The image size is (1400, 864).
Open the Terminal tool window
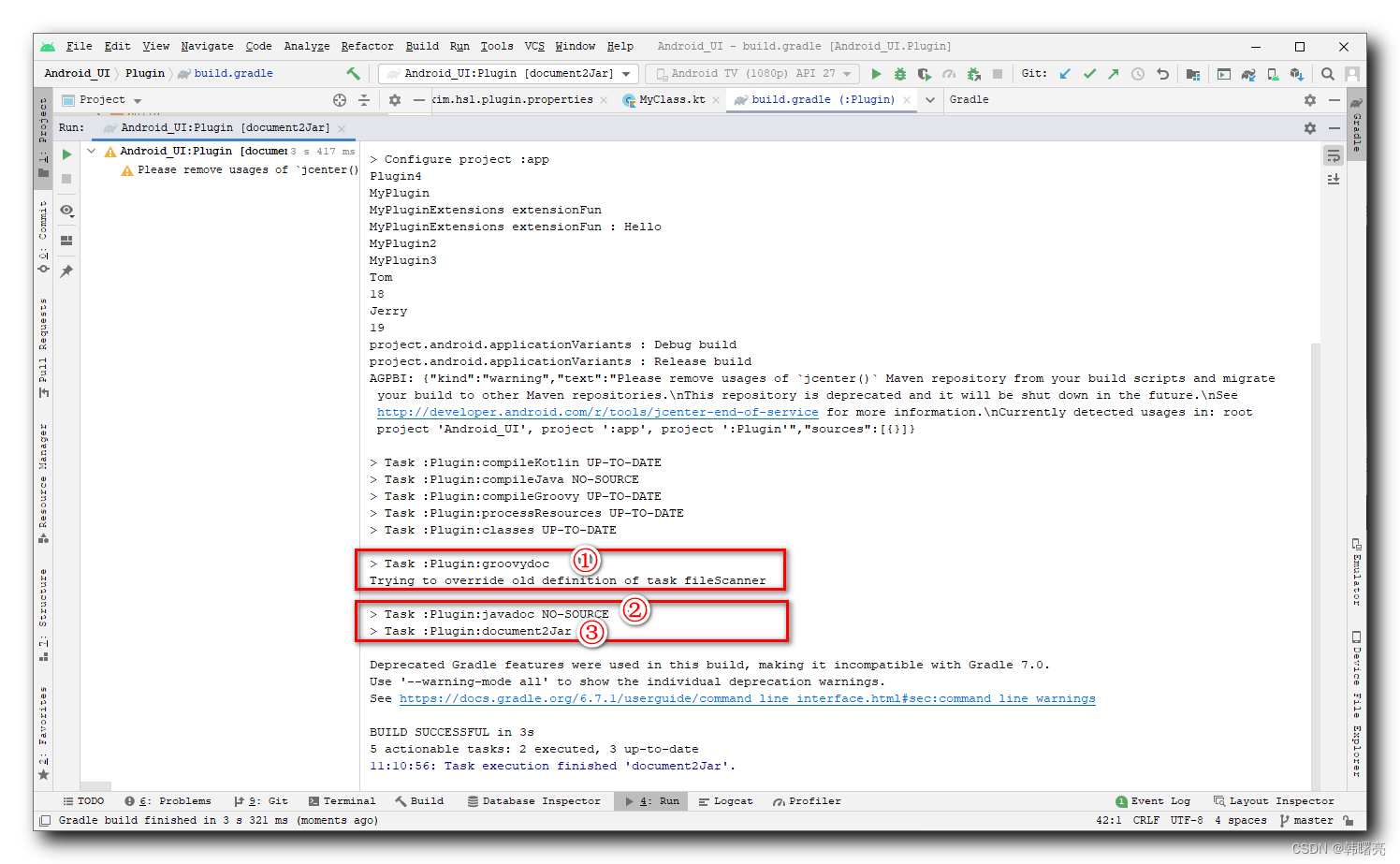(342, 801)
